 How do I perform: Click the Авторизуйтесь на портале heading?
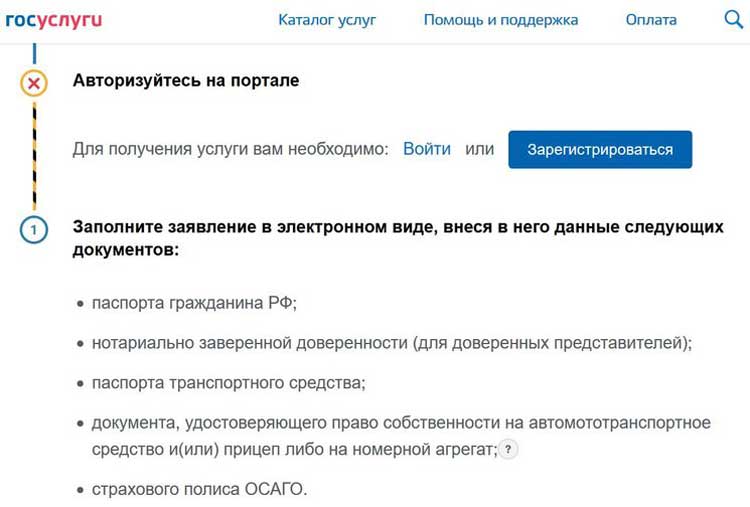click(186, 80)
